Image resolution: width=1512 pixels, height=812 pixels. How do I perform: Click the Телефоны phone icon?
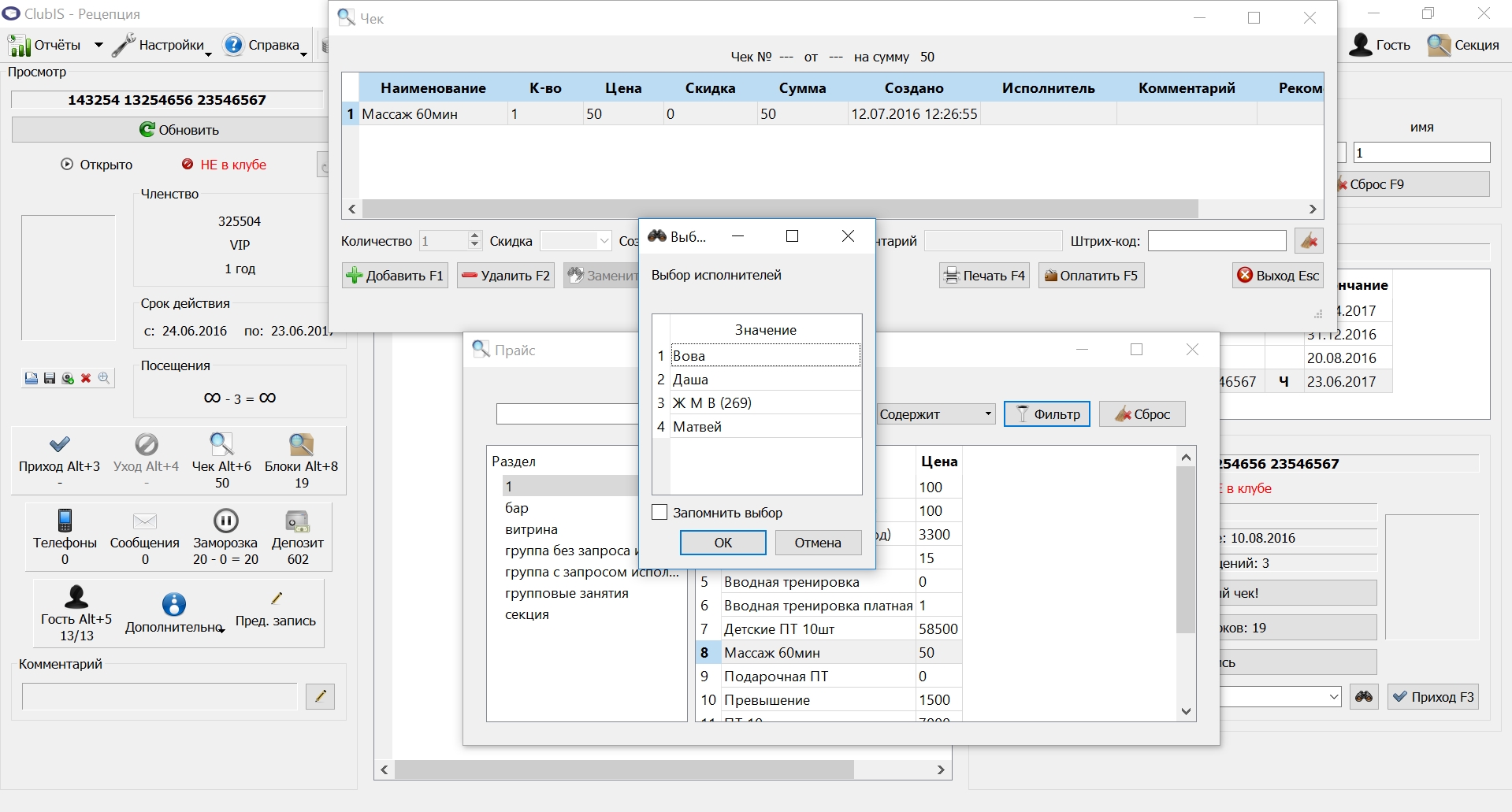[65, 520]
